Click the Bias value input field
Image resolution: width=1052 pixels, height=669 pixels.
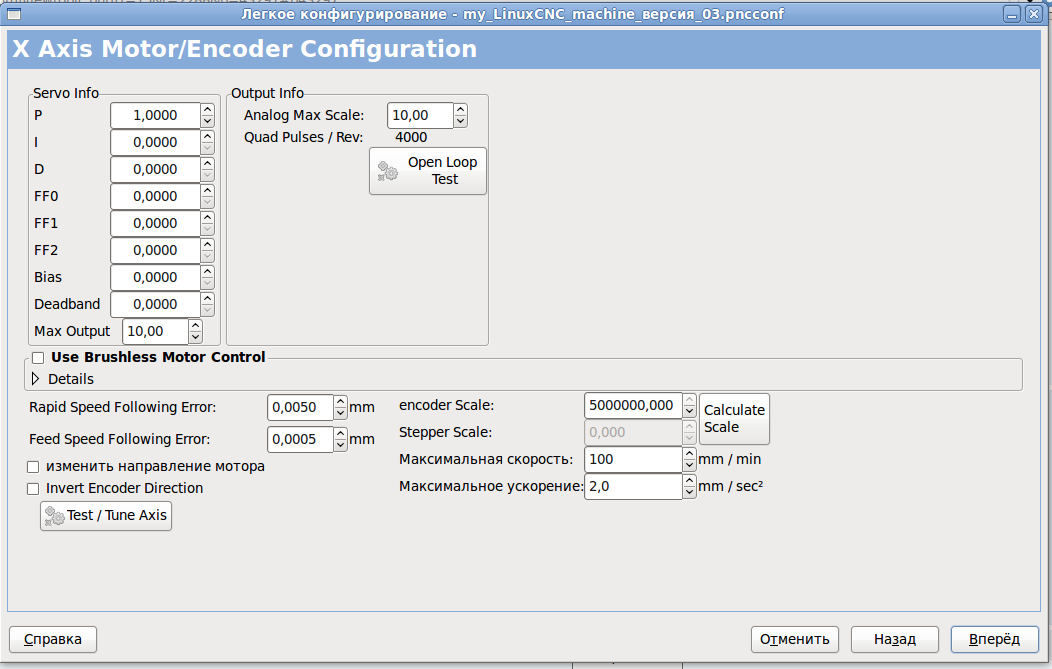click(155, 277)
